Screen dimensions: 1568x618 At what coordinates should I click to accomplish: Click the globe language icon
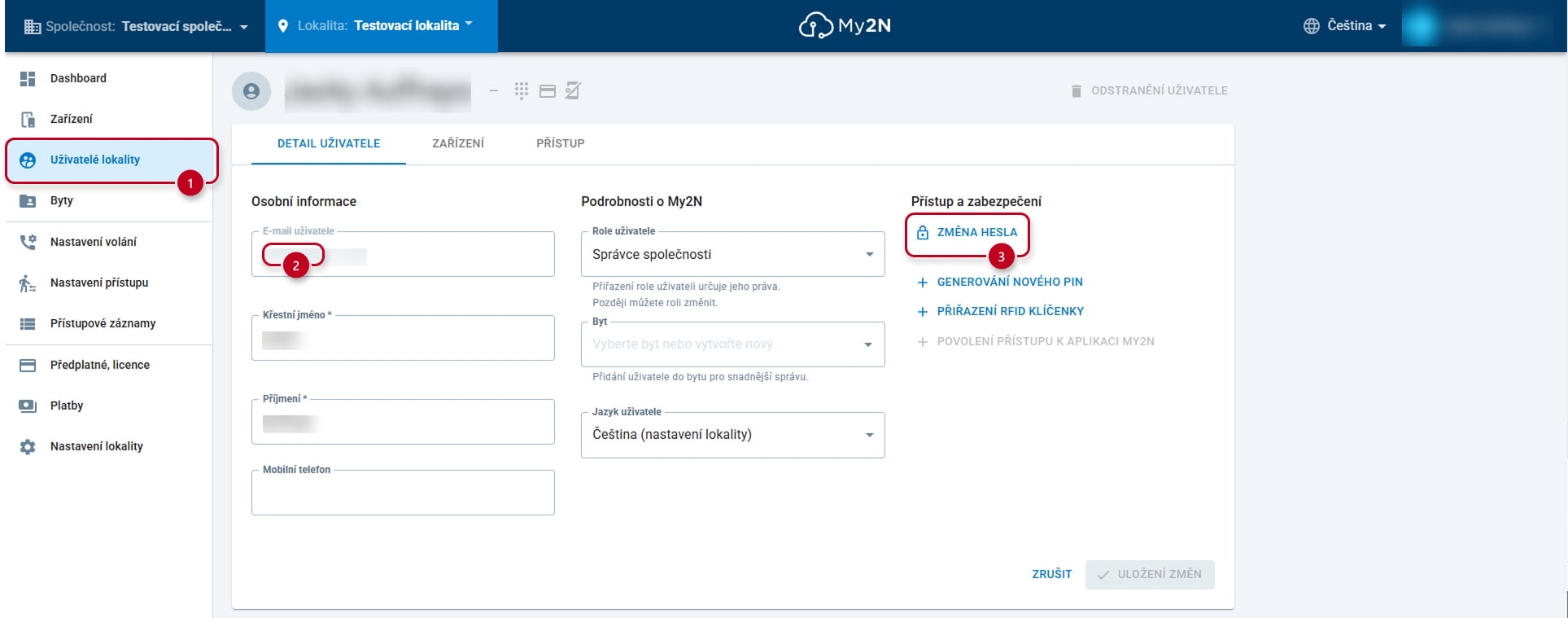pos(1311,26)
